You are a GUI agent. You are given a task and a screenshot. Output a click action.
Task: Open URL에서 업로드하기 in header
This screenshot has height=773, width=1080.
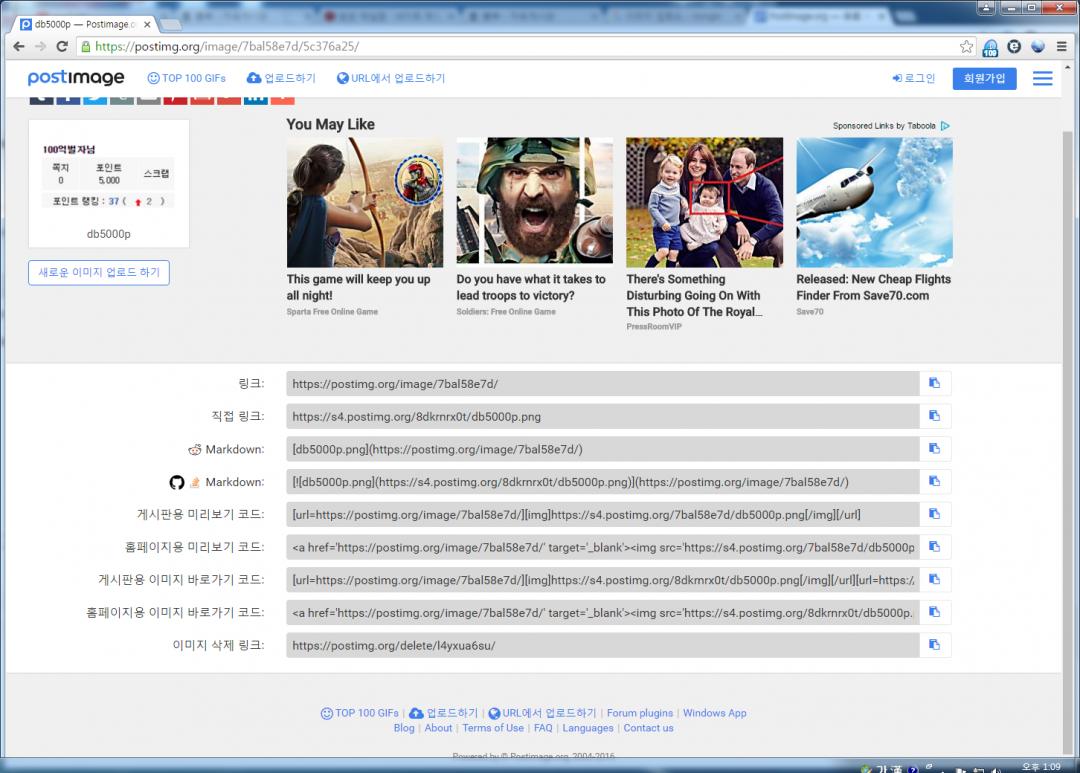[391, 78]
